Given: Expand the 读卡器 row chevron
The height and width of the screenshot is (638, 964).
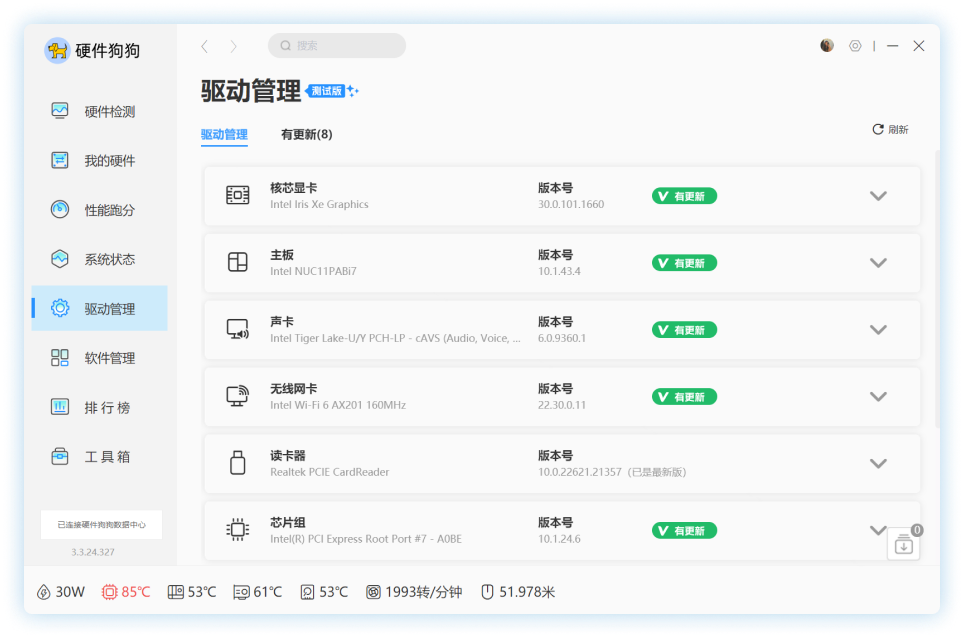Looking at the screenshot, I should coord(879,464).
